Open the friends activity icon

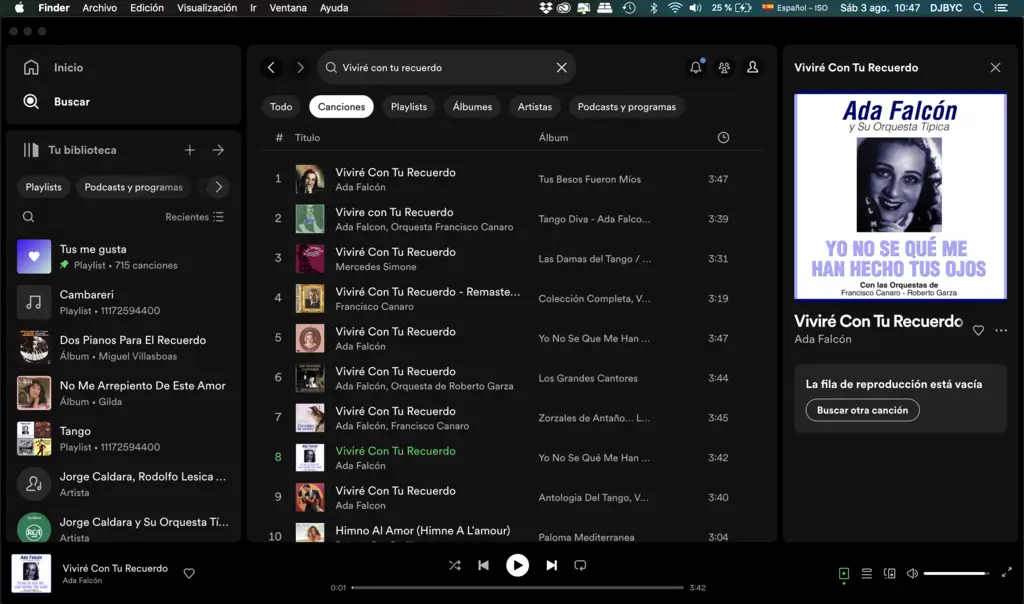pyautogui.click(x=724, y=67)
